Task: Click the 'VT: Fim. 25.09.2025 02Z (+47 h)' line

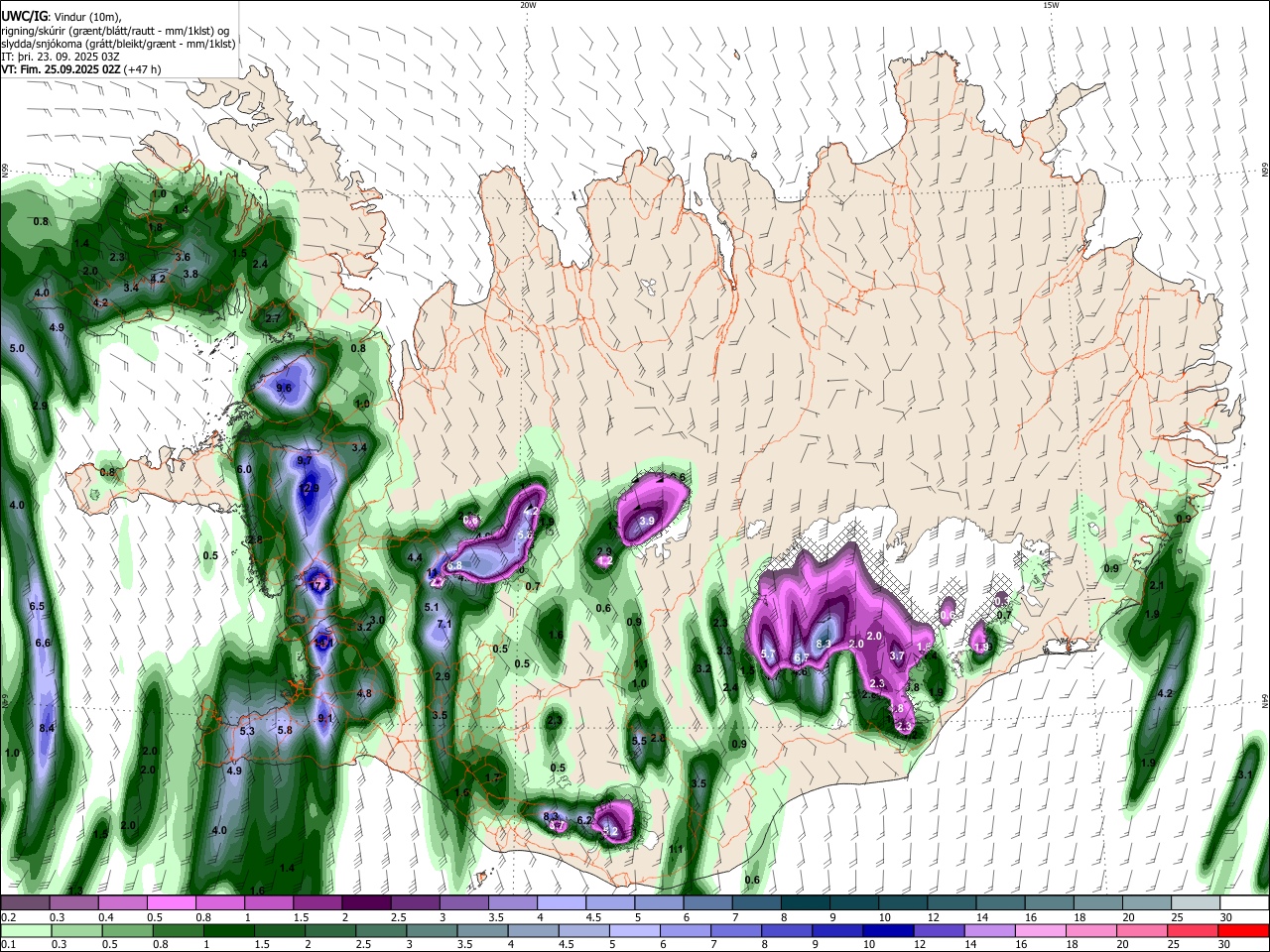Action: tap(80, 69)
